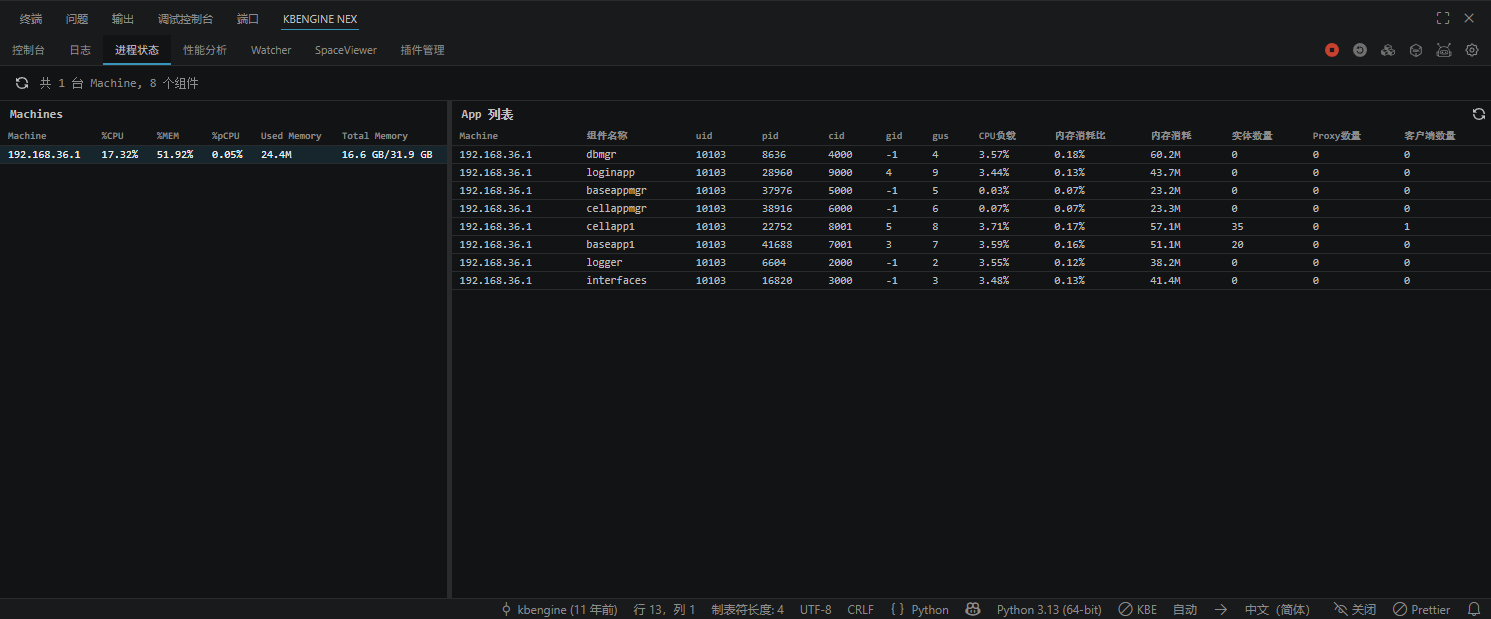This screenshot has height=619, width=1491.
Task: Click the arrow icon in status bar
Action: point(1221,609)
